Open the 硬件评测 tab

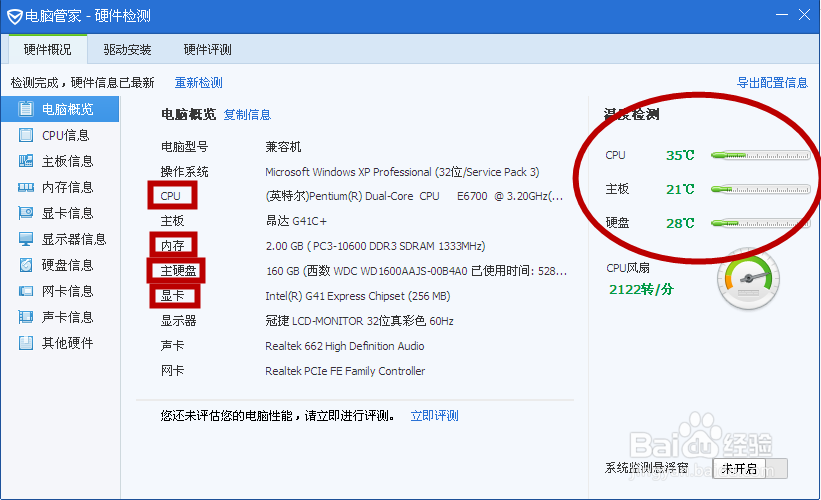(x=207, y=49)
